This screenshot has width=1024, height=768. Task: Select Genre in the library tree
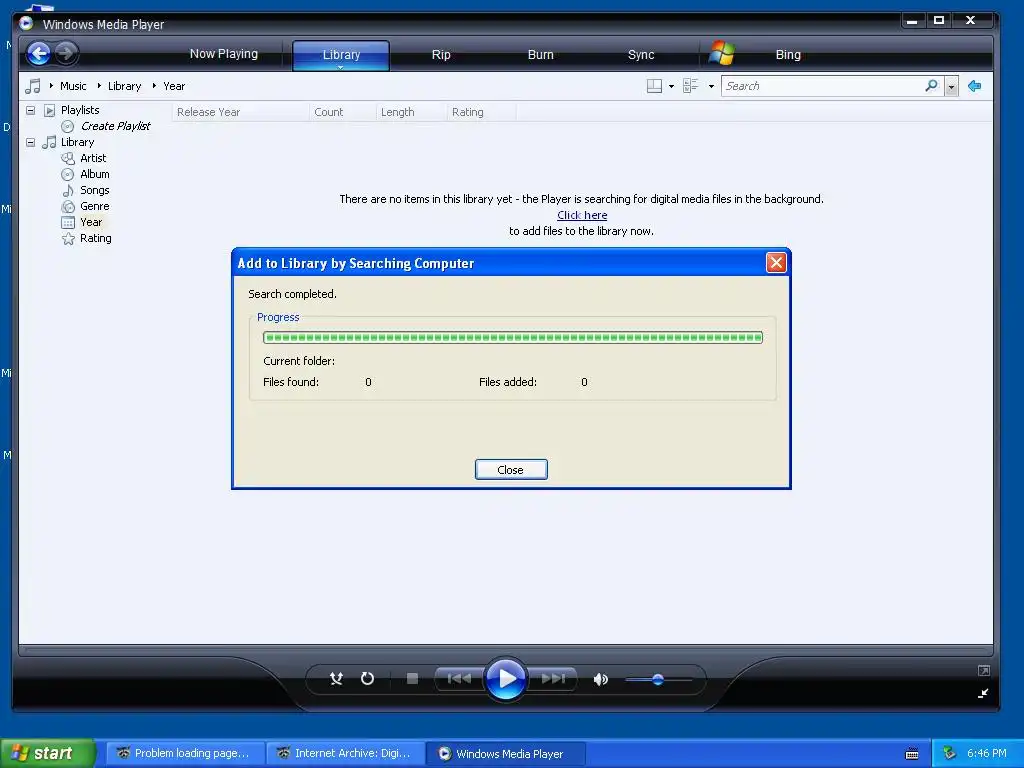(x=95, y=206)
